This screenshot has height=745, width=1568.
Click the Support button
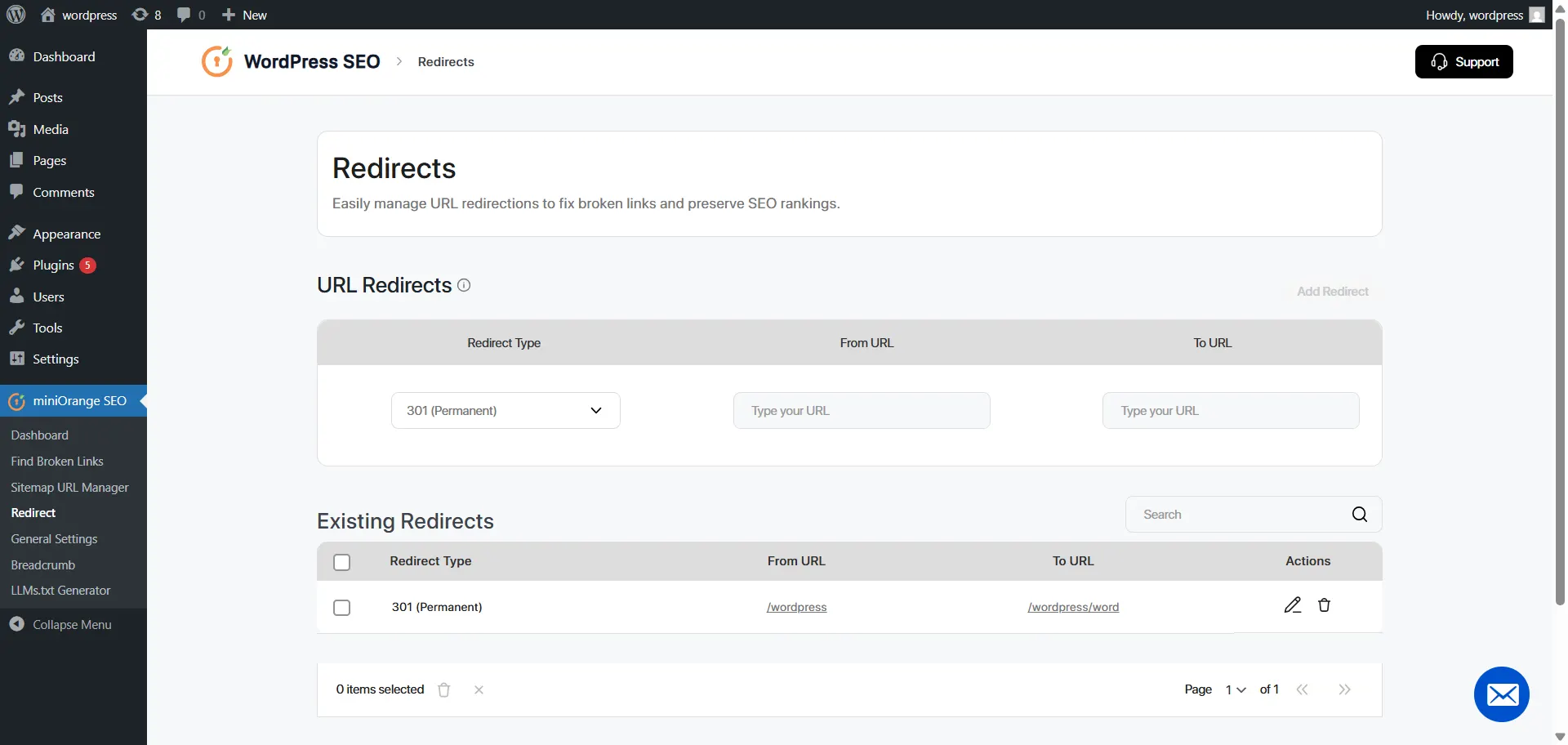point(1464,62)
